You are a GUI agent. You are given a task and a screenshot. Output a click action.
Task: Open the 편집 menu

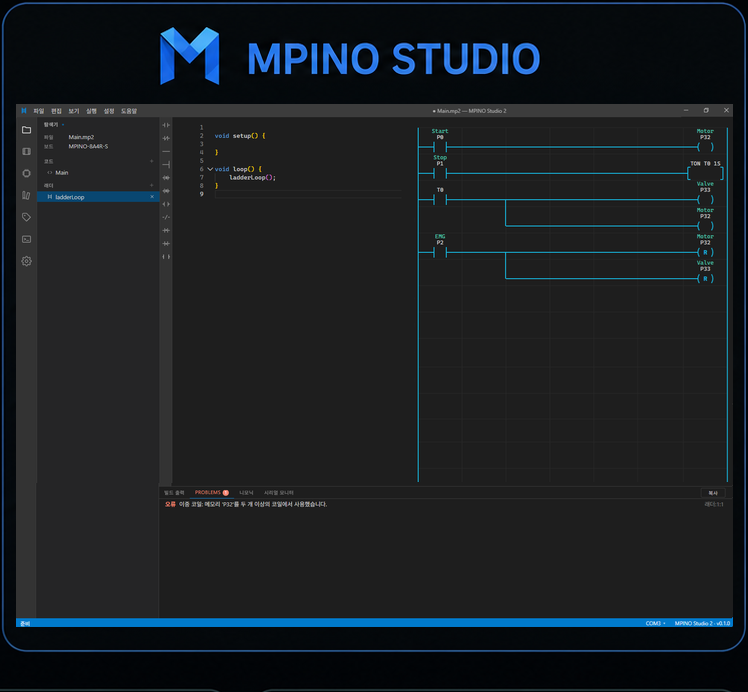(56, 111)
